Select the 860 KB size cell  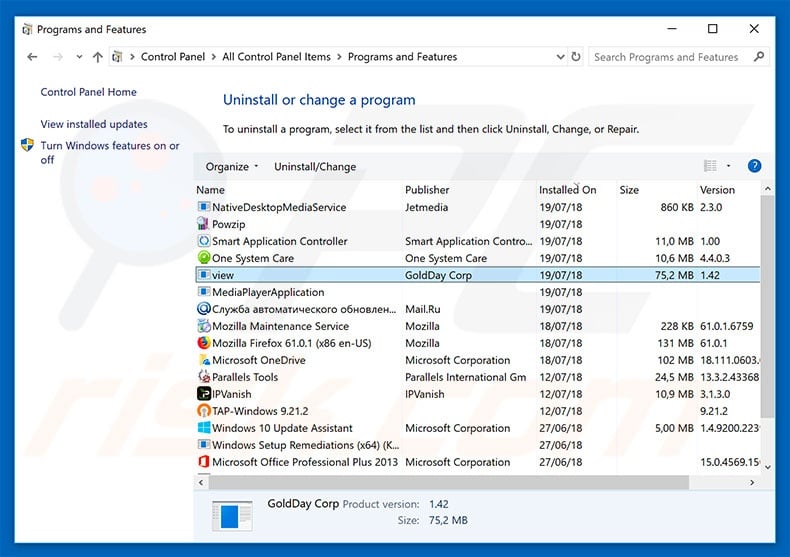click(677, 207)
